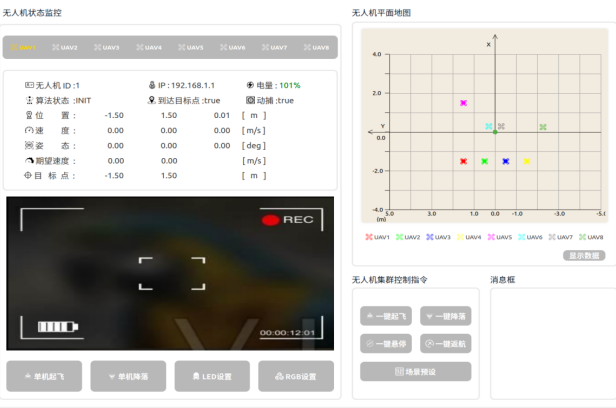Select the blue UAV3 marker on map

tap(506, 161)
